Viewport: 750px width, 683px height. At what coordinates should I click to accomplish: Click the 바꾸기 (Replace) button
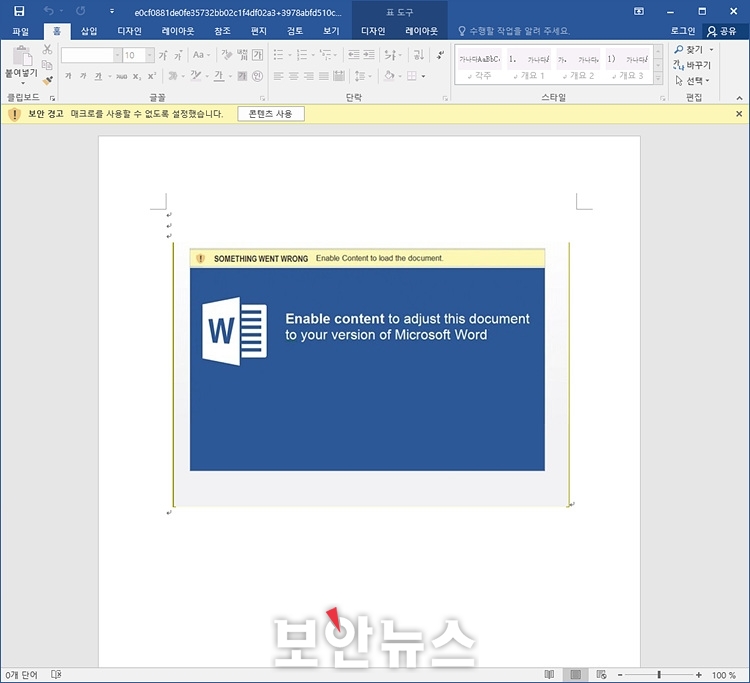pos(692,65)
